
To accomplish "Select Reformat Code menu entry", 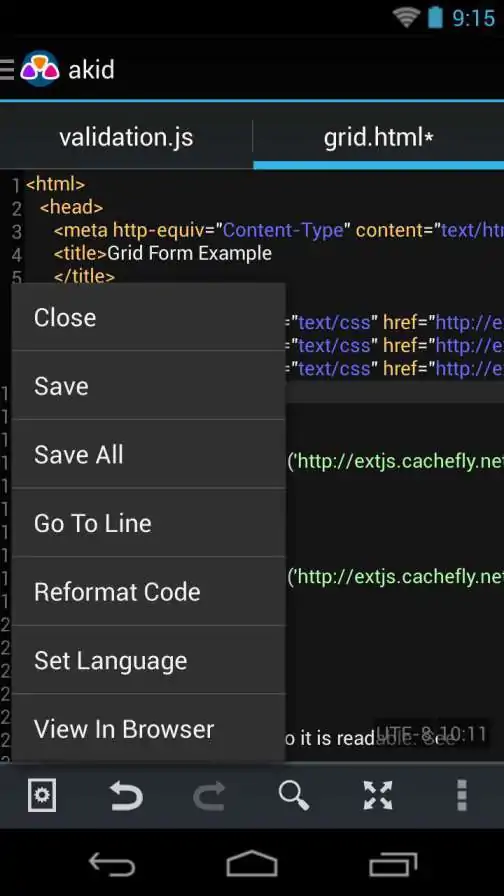I will coord(149,591).
